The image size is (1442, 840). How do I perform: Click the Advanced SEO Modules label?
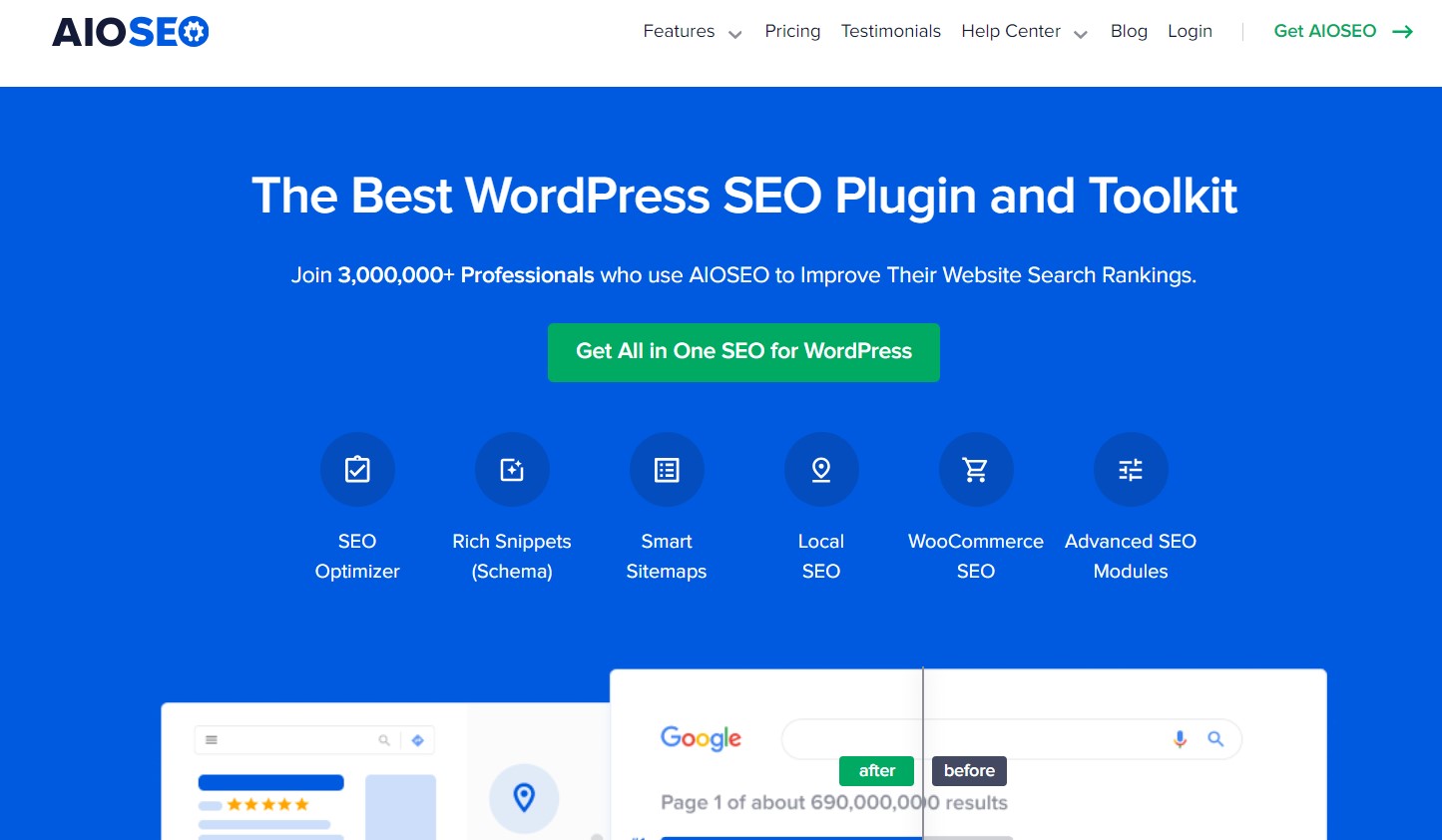point(1131,556)
